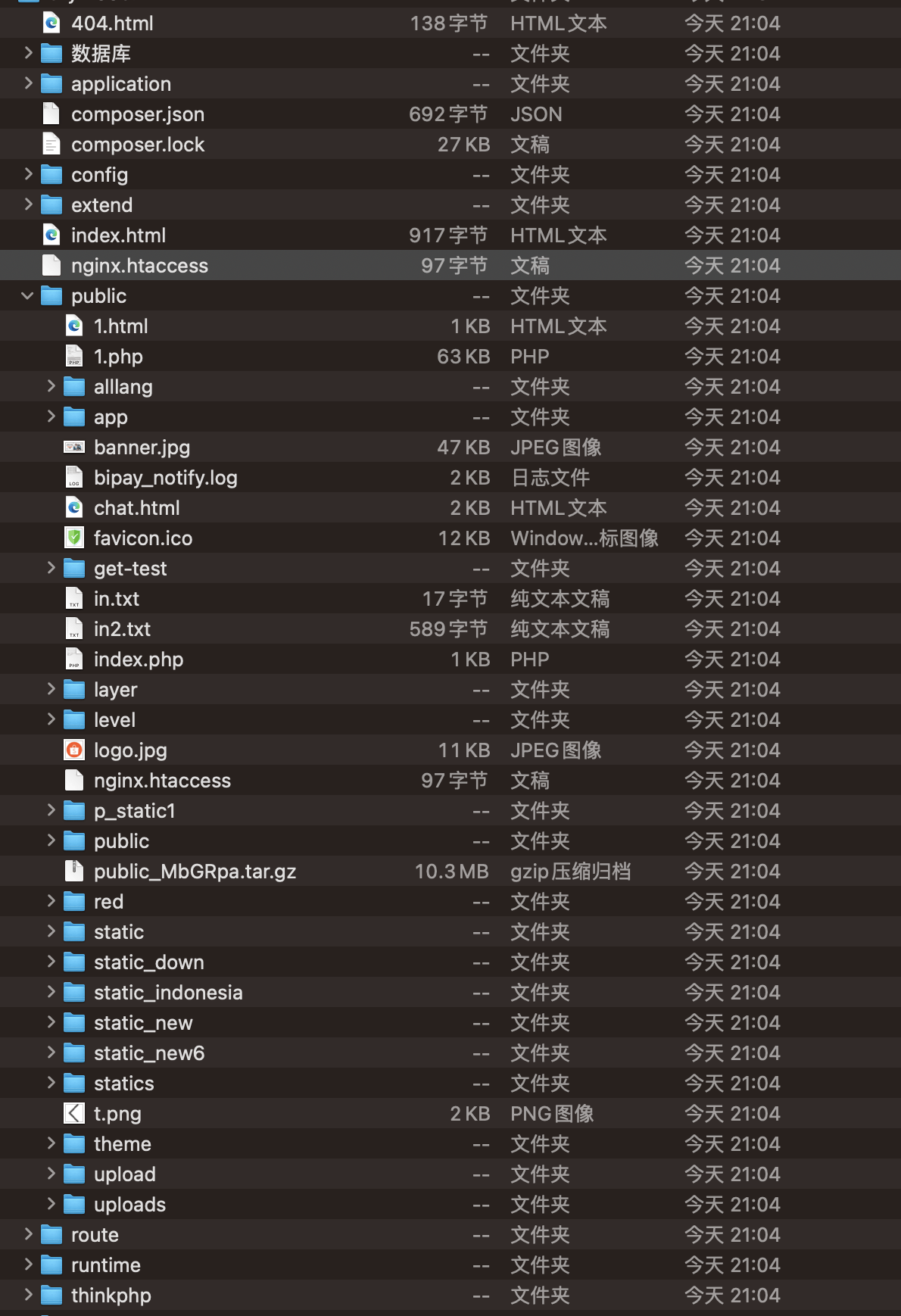The width and height of the screenshot is (901, 1316).
Task: Click the gzip 压缩归档 kind label
Action: (x=571, y=872)
